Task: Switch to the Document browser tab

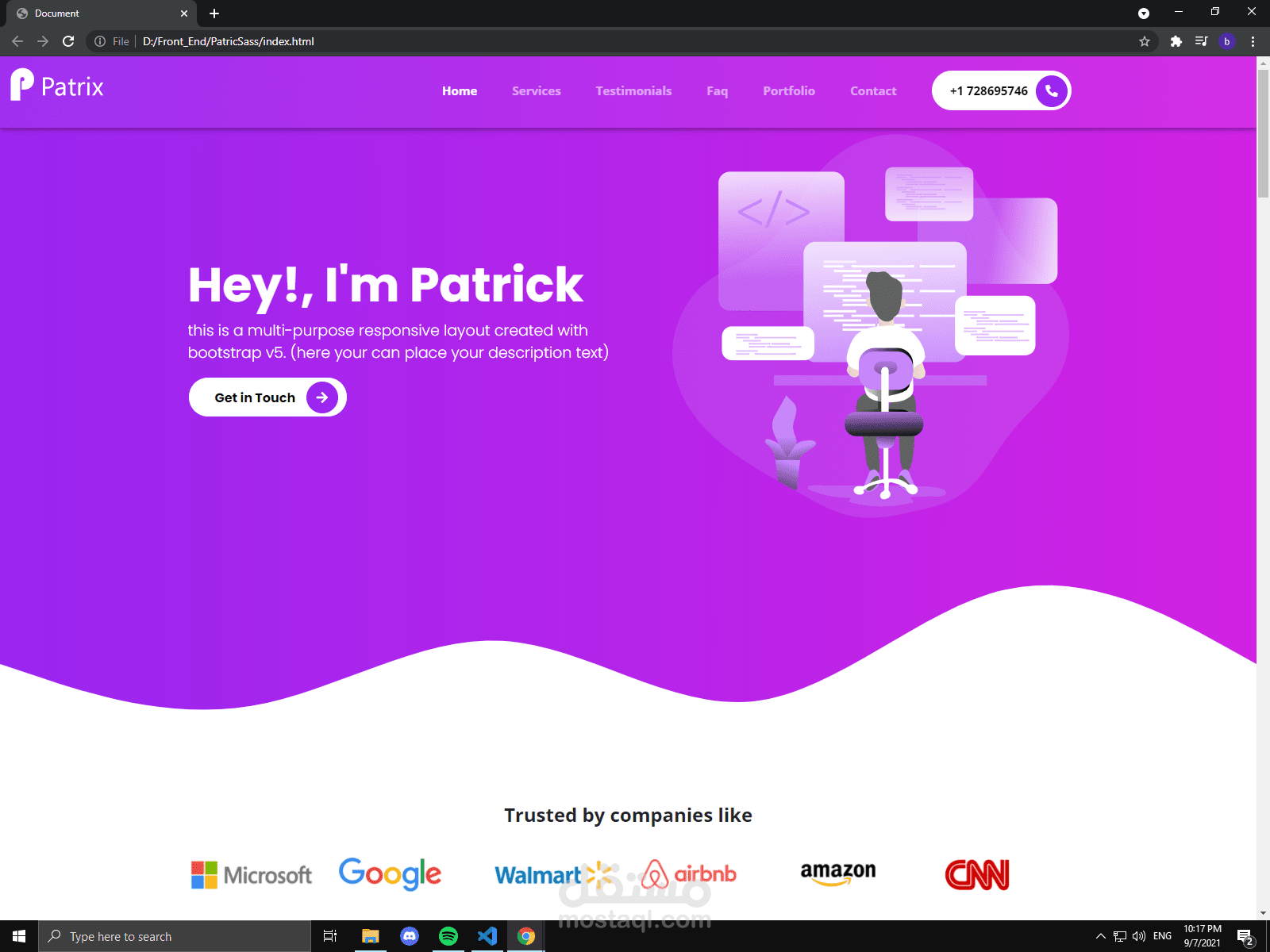Action: tap(95, 13)
